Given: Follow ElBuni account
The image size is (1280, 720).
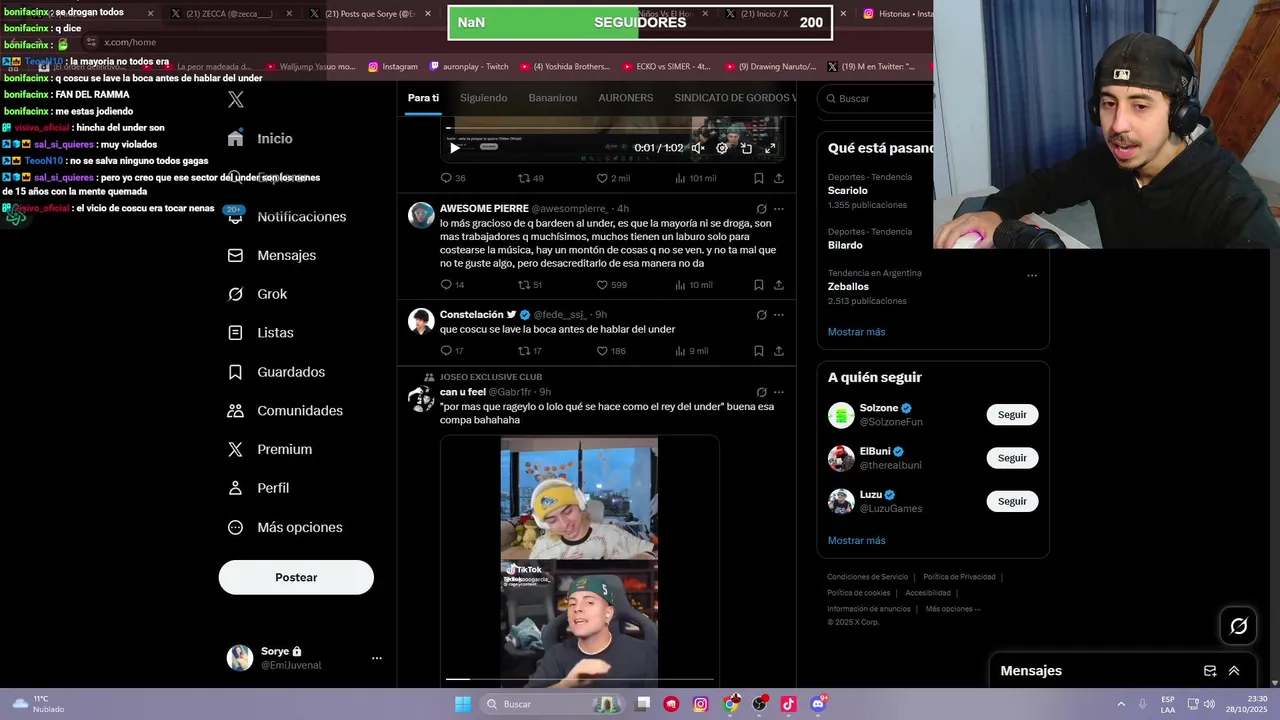Looking at the screenshot, I should (x=1012, y=458).
